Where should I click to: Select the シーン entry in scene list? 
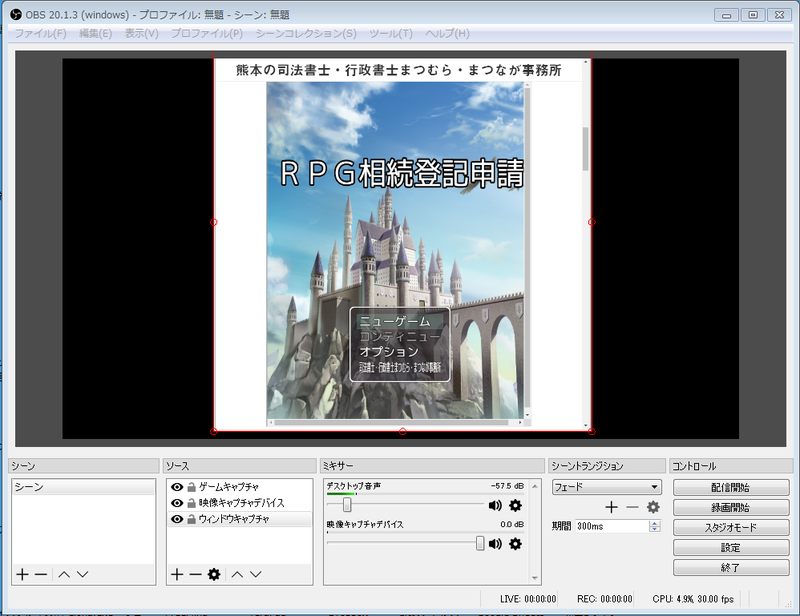tap(83, 487)
